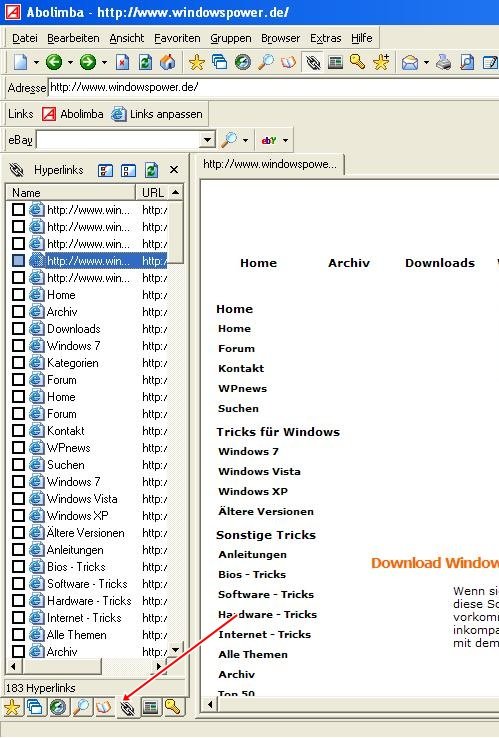Open the Gruppen menu
The height and width of the screenshot is (738, 499).
[231, 38]
